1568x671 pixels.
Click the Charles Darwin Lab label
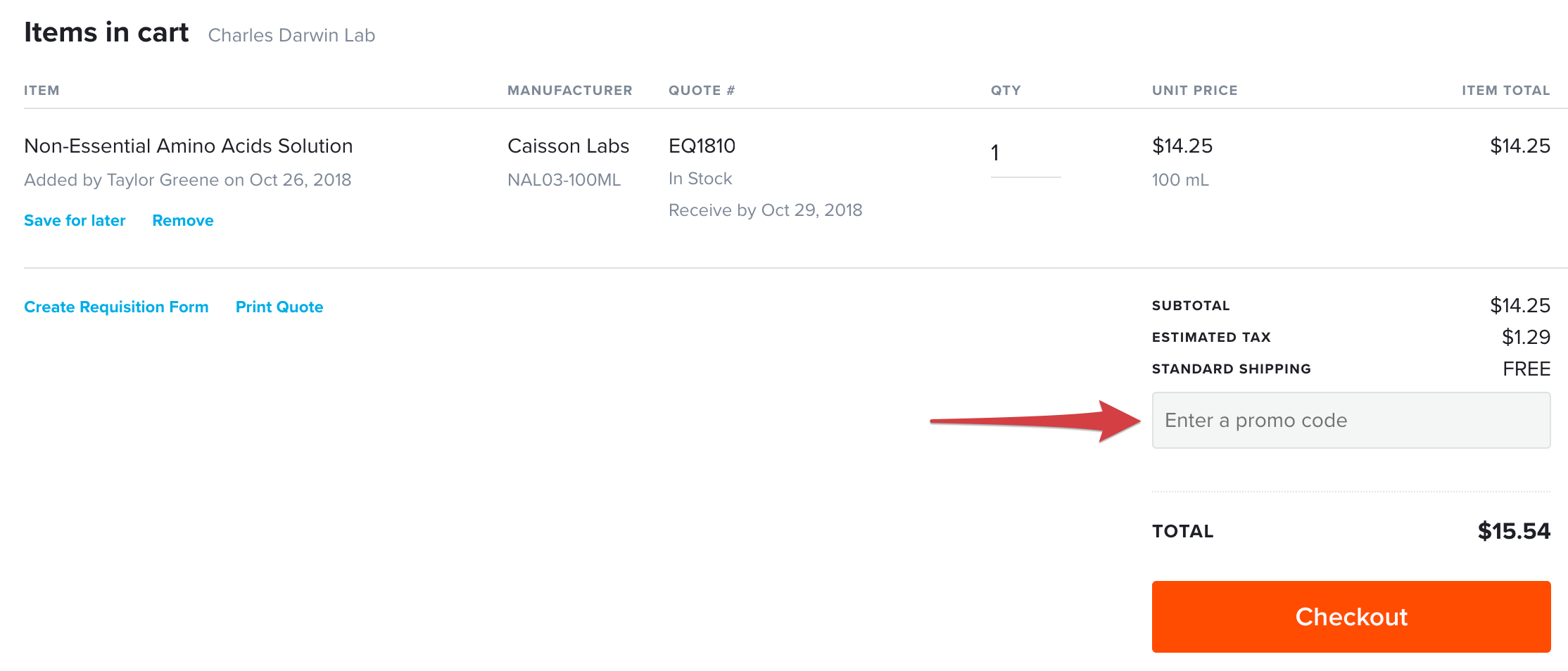coord(291,35)
